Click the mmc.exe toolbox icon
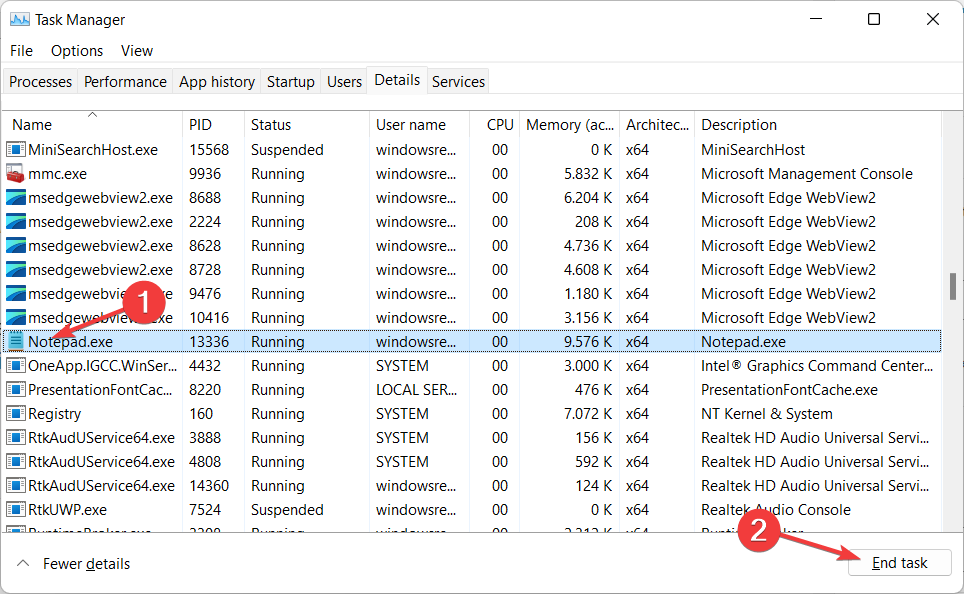The width and height of the screenshot is (964, 594). coord(16,174)
